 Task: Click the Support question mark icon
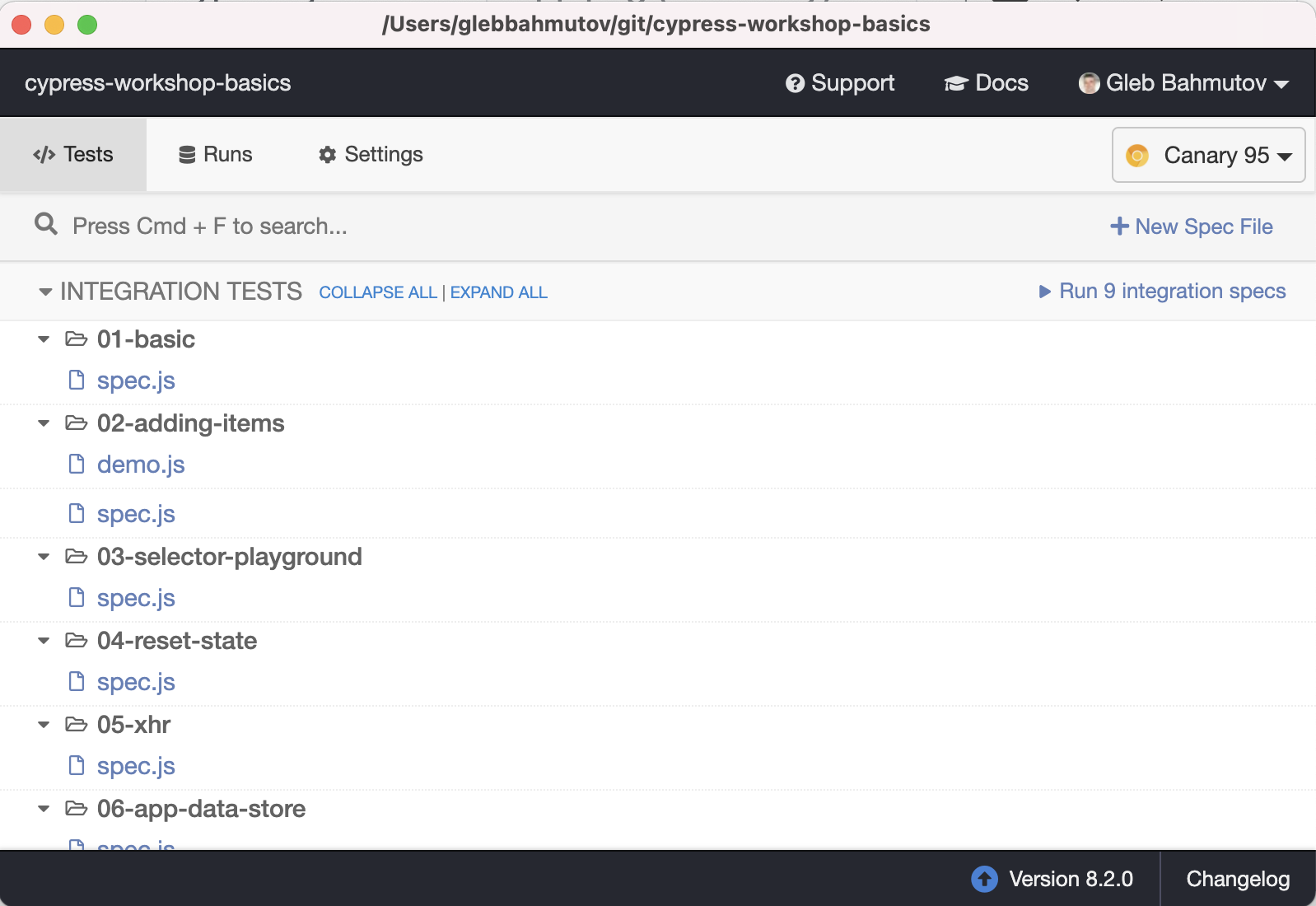click(795, 83)
